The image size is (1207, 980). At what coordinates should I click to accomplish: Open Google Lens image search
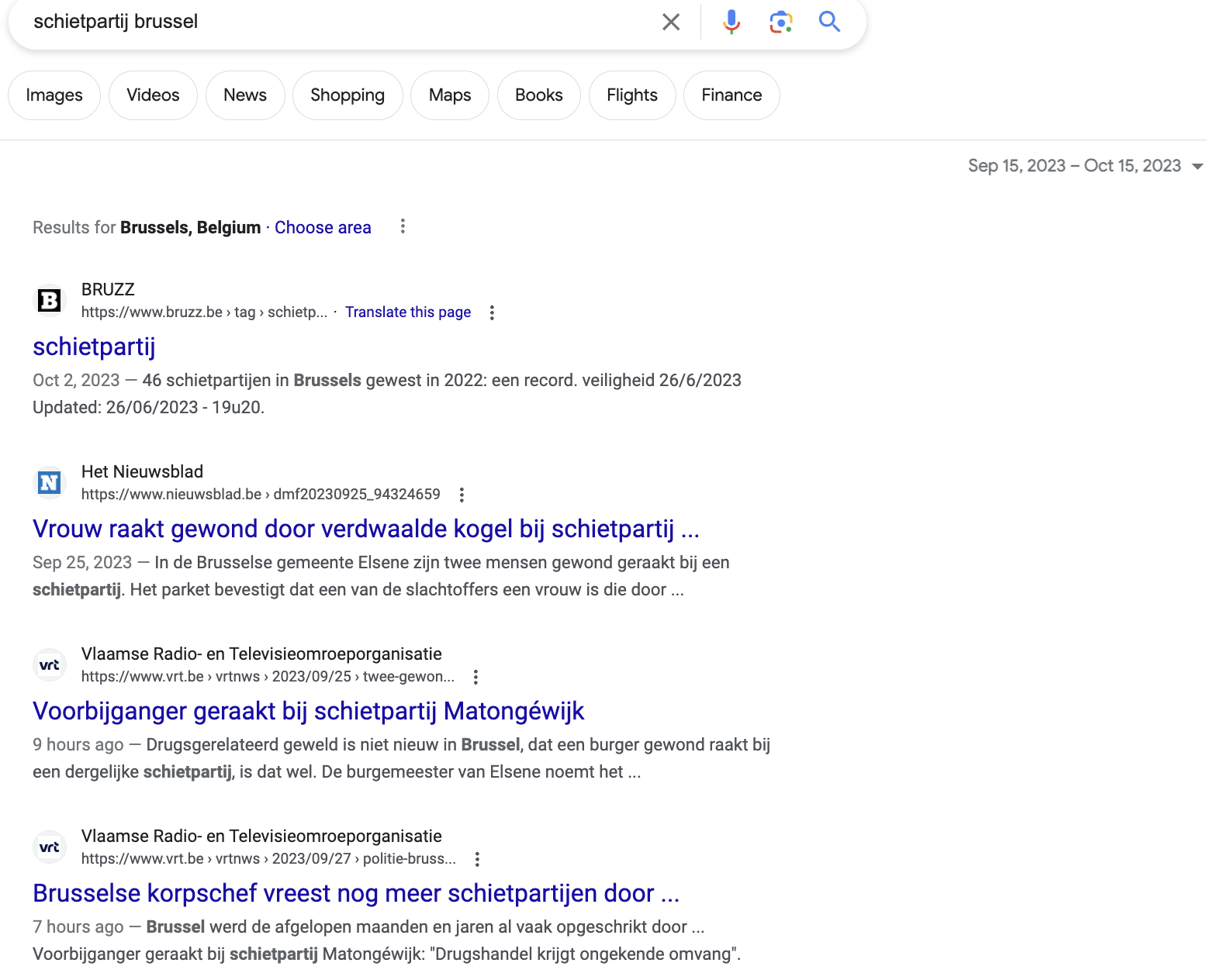(780, 22)
